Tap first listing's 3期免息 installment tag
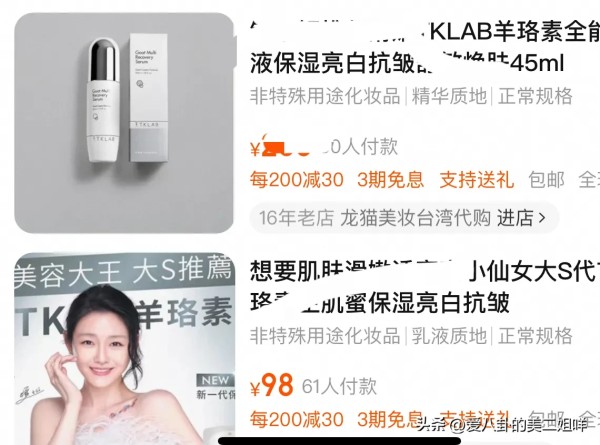The height and width of the screenshot is (445, 600). (390, 179)
